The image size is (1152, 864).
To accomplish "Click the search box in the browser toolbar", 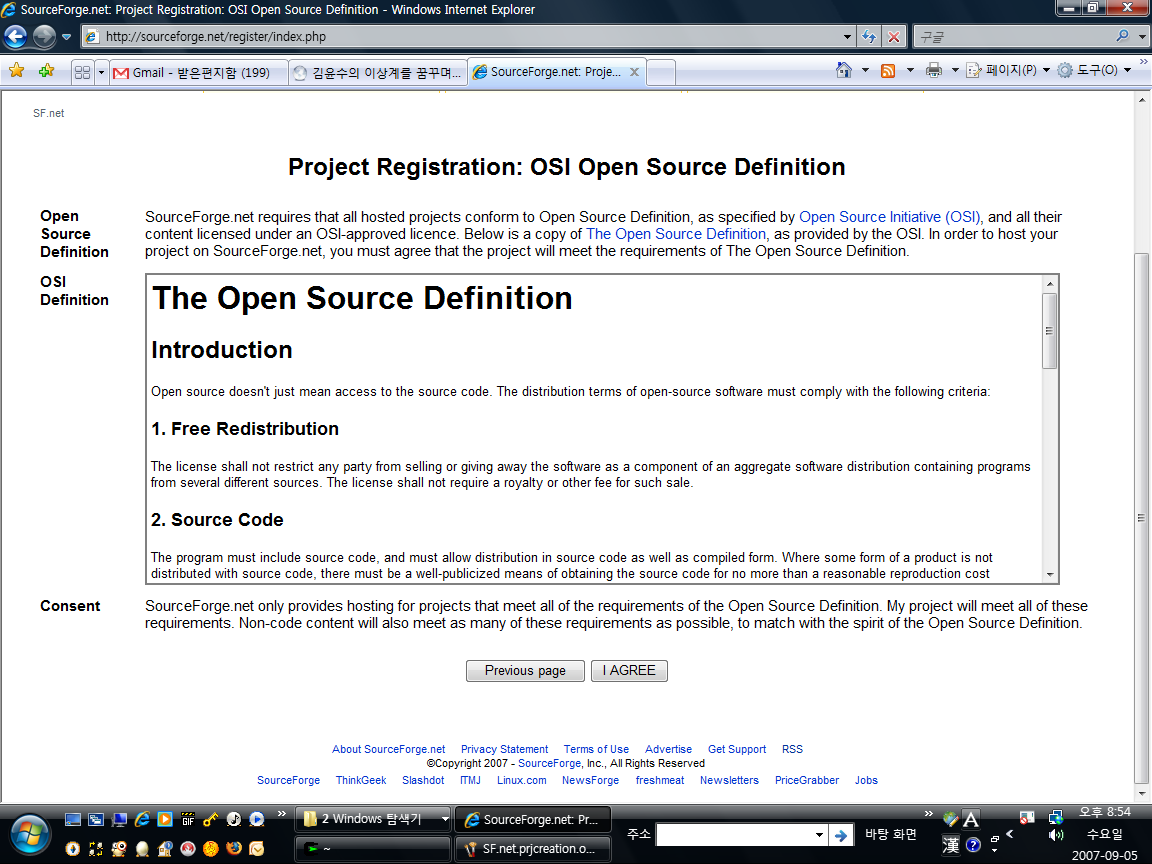I will click(x=1014, y=36).
